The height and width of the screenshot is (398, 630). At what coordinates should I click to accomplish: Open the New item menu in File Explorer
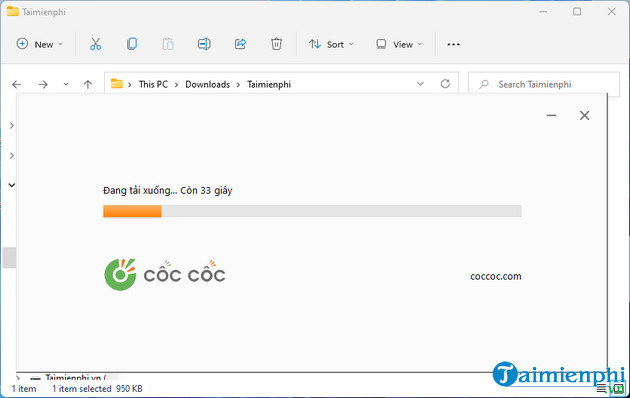pos(39,44)
